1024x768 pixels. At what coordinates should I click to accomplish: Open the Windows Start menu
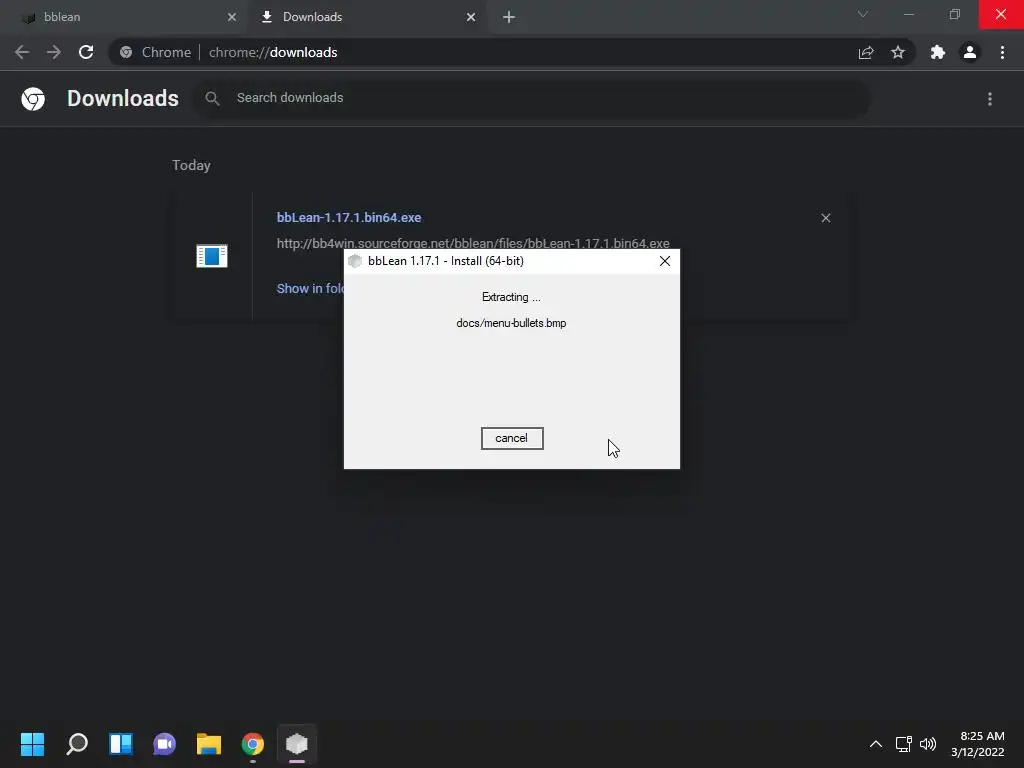[x=33, y=744]
